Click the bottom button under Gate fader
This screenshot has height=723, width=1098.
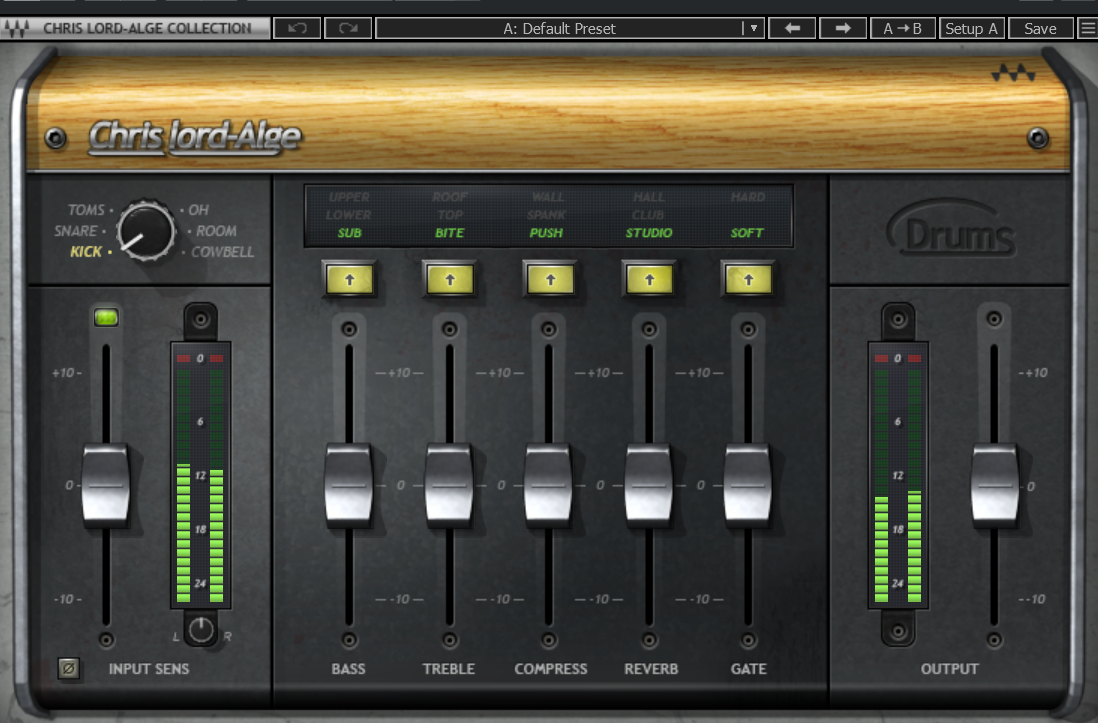748,640
